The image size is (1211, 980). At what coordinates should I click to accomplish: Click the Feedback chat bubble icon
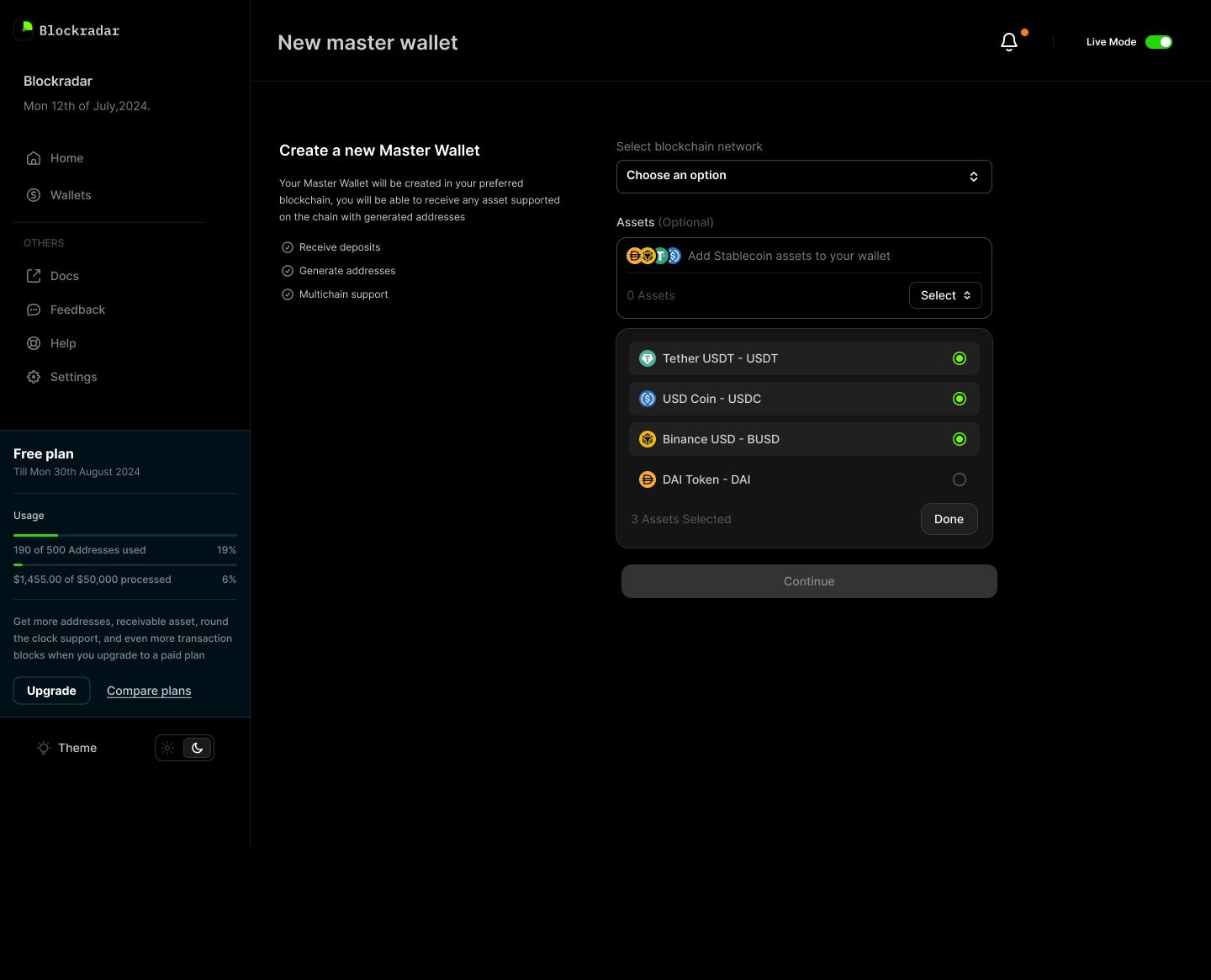click(34, 310)
